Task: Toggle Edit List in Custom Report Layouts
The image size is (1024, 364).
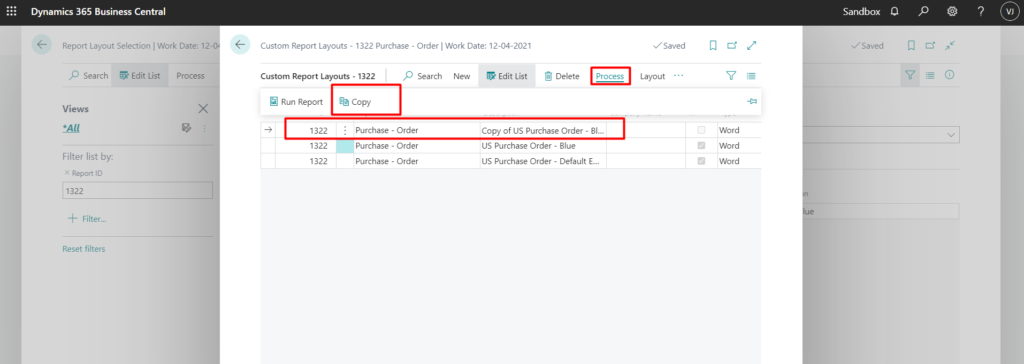Action: point(507,76)
